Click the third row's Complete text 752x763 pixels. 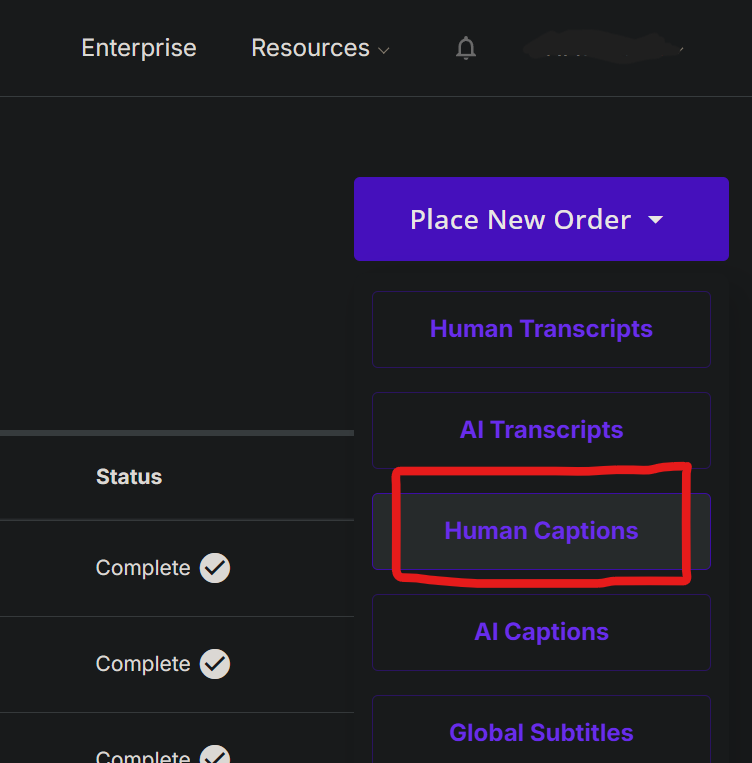(143, 756)
